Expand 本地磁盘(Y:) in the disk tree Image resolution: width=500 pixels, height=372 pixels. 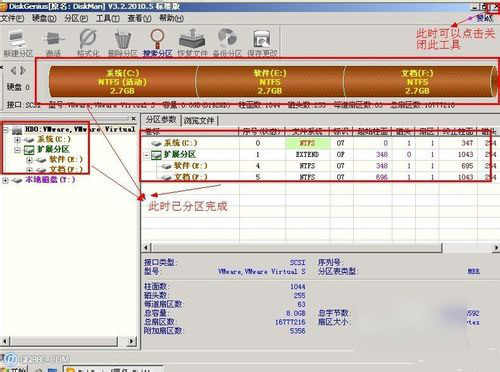tap(5, 180)
